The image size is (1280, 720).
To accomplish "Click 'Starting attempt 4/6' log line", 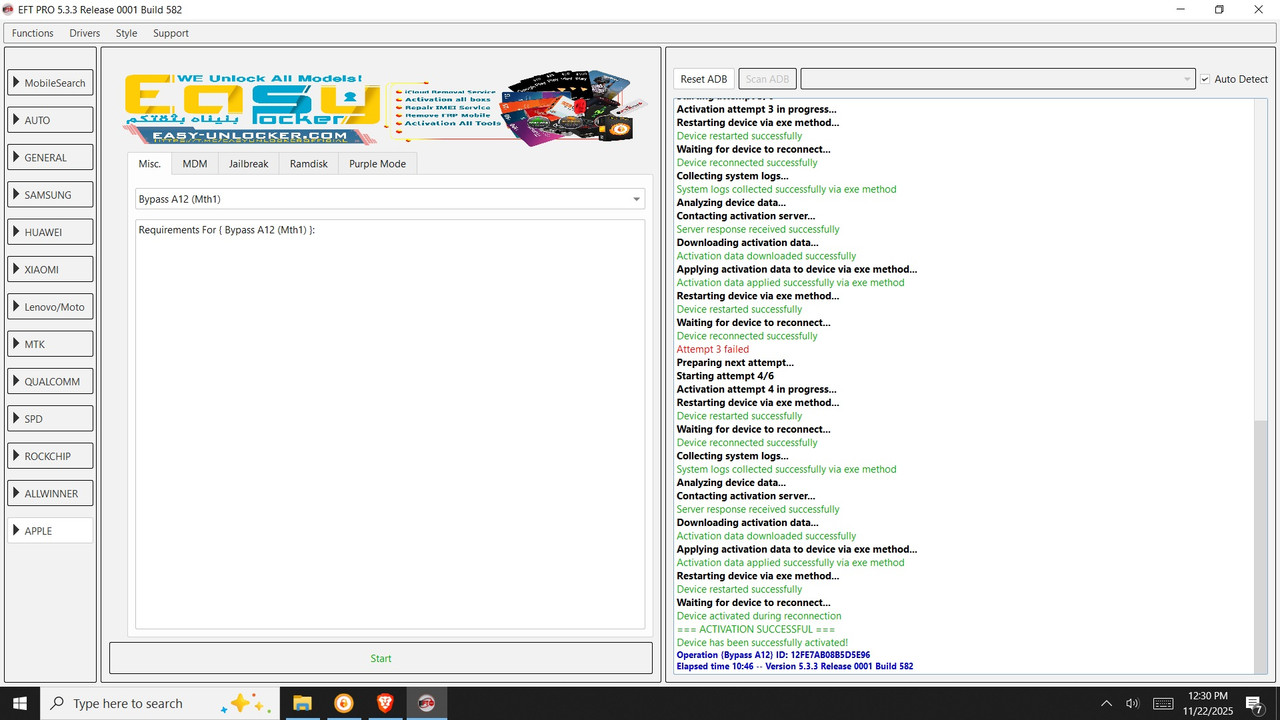I will (x=725, y=376).
